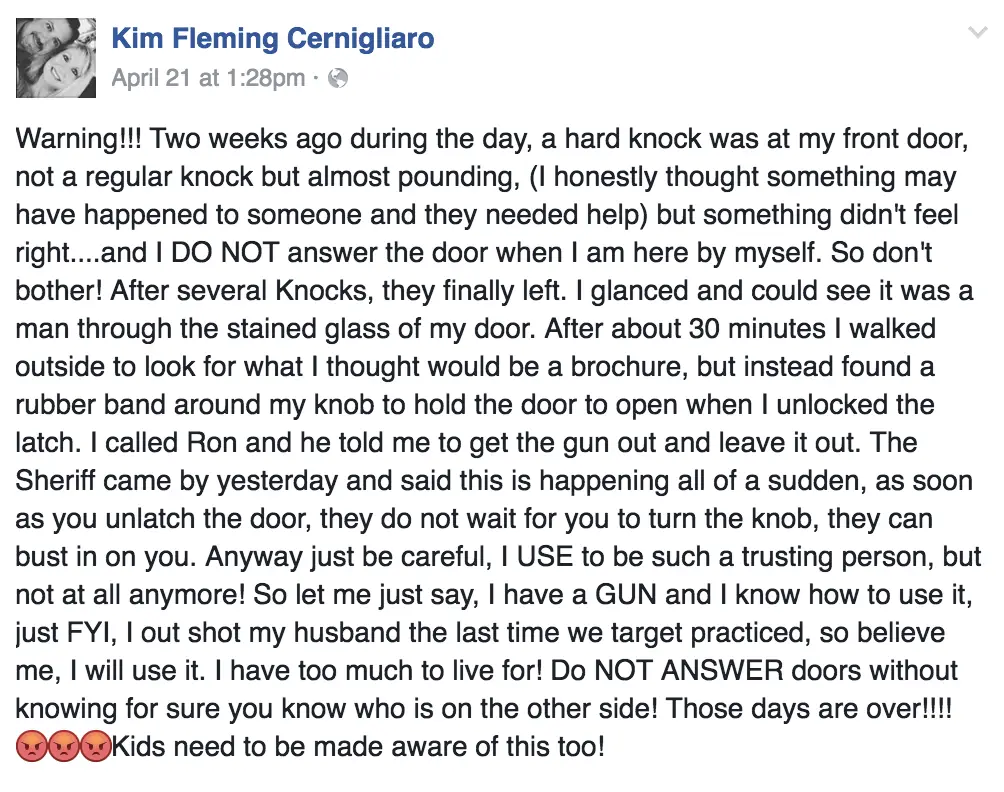Click the "NOT ANSWER" text in the post
This screenshot has width=1004, height=792.
(688, 671)
